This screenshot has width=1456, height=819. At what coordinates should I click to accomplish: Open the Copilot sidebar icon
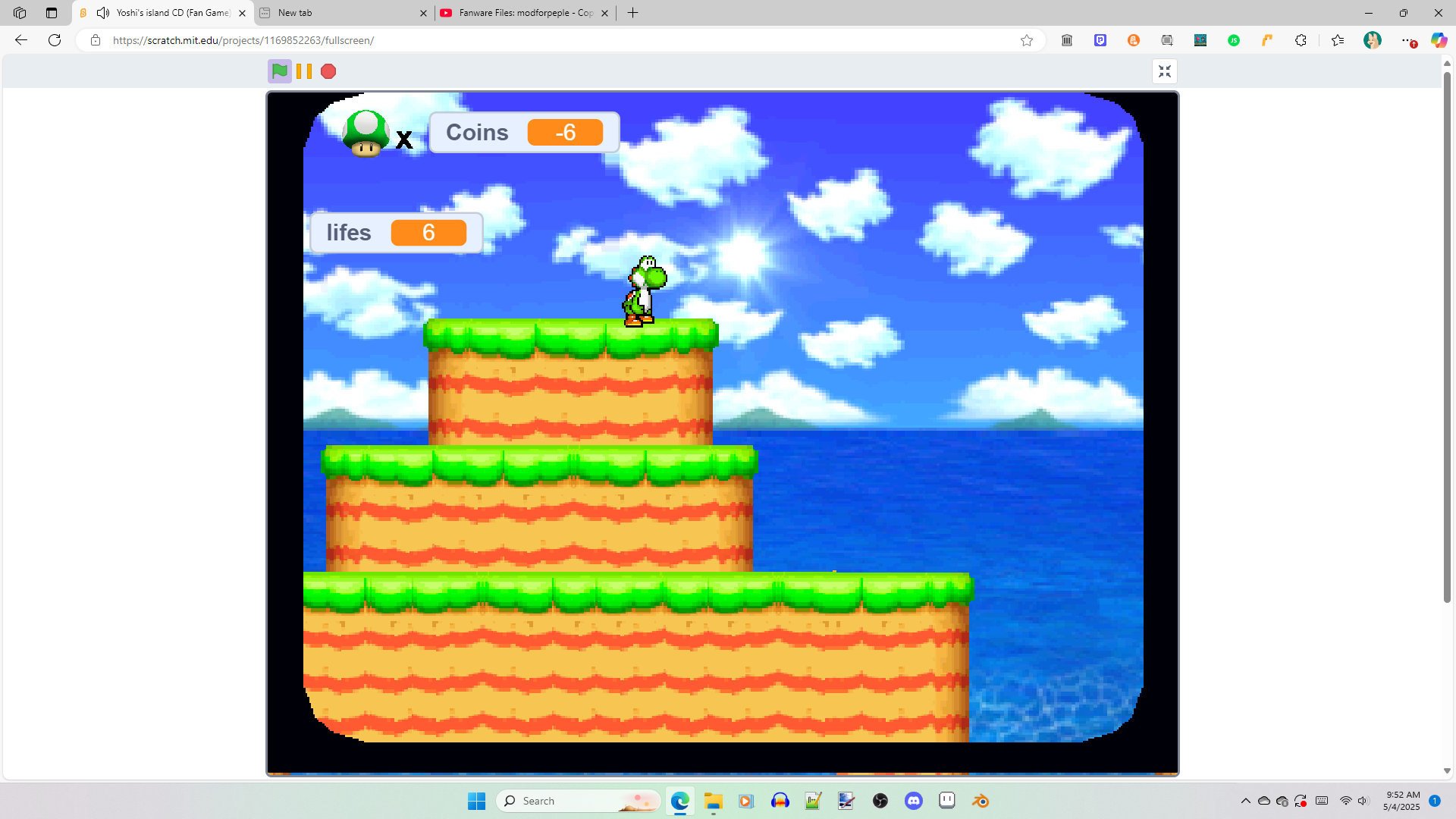(x=1439, y=40)
